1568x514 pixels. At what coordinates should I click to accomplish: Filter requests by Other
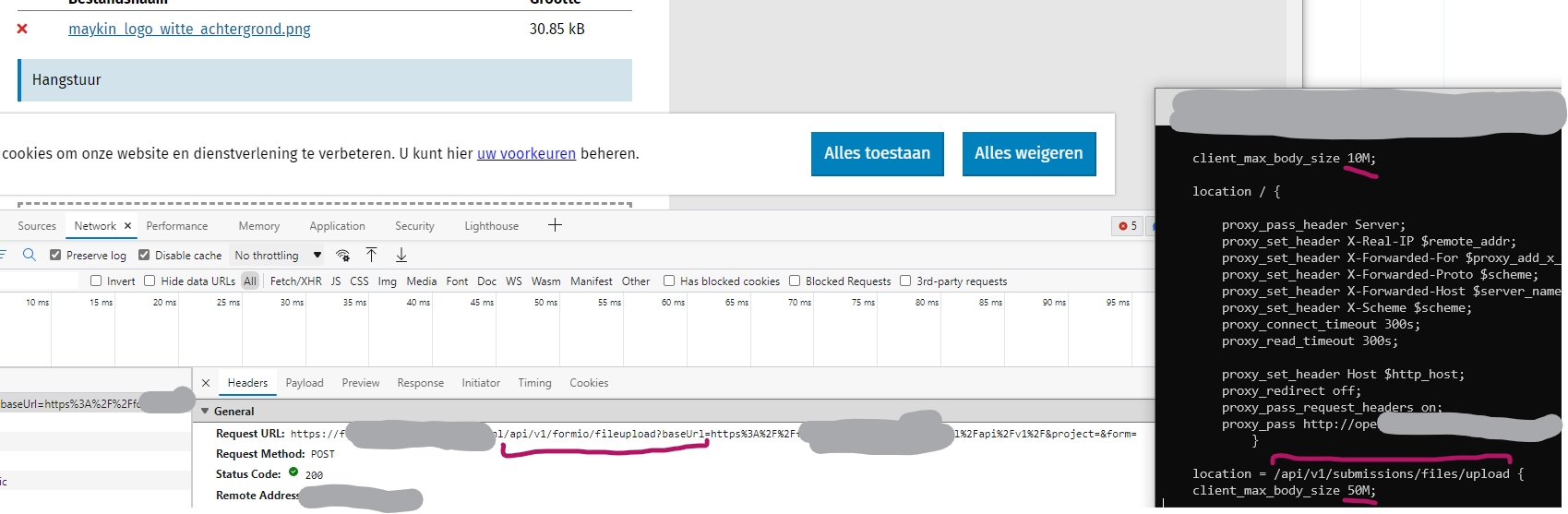(x=636, y=281)
